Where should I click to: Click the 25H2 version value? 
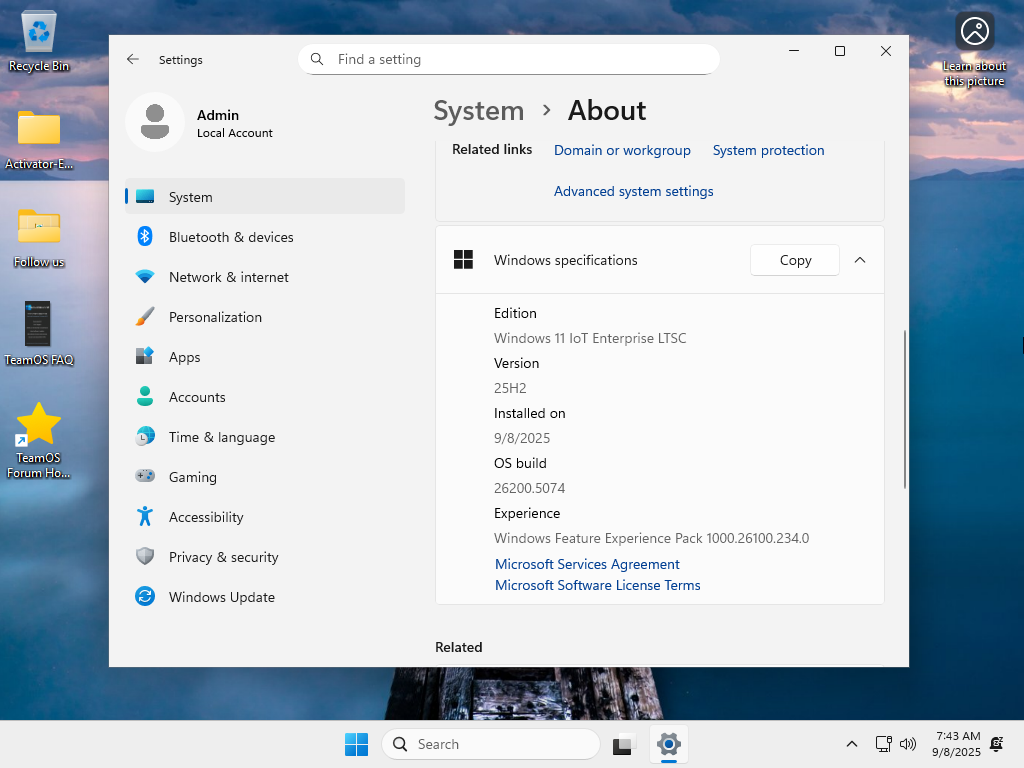(510, 388)
